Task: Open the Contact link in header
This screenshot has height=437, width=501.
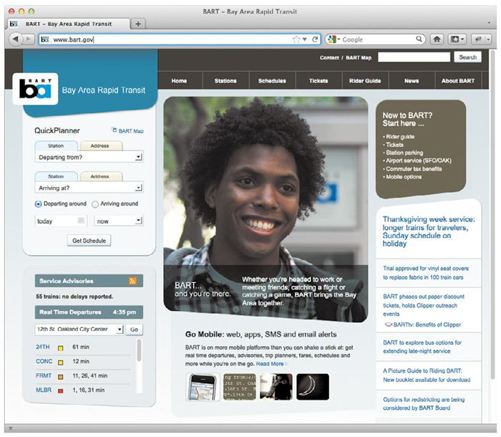Action: coord(329,58)
